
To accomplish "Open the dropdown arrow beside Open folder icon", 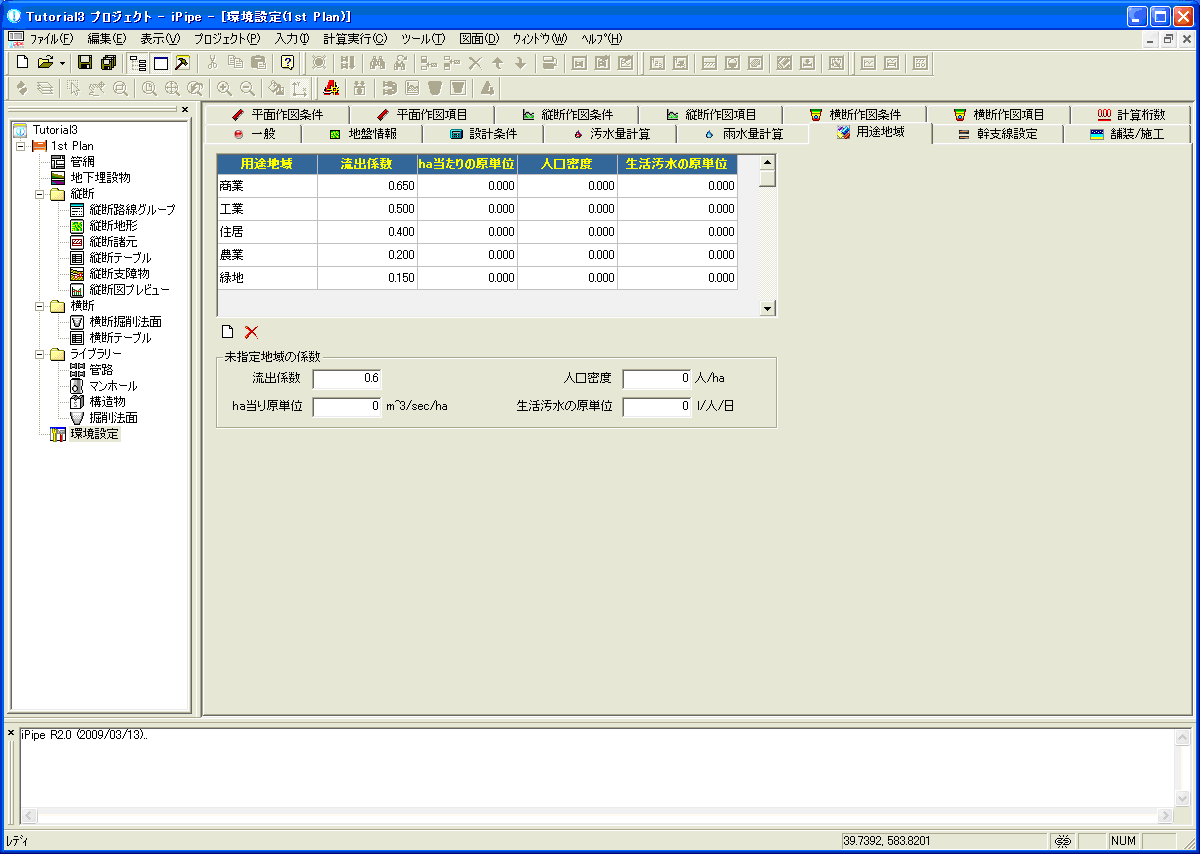I will click(x=62, y=62).
